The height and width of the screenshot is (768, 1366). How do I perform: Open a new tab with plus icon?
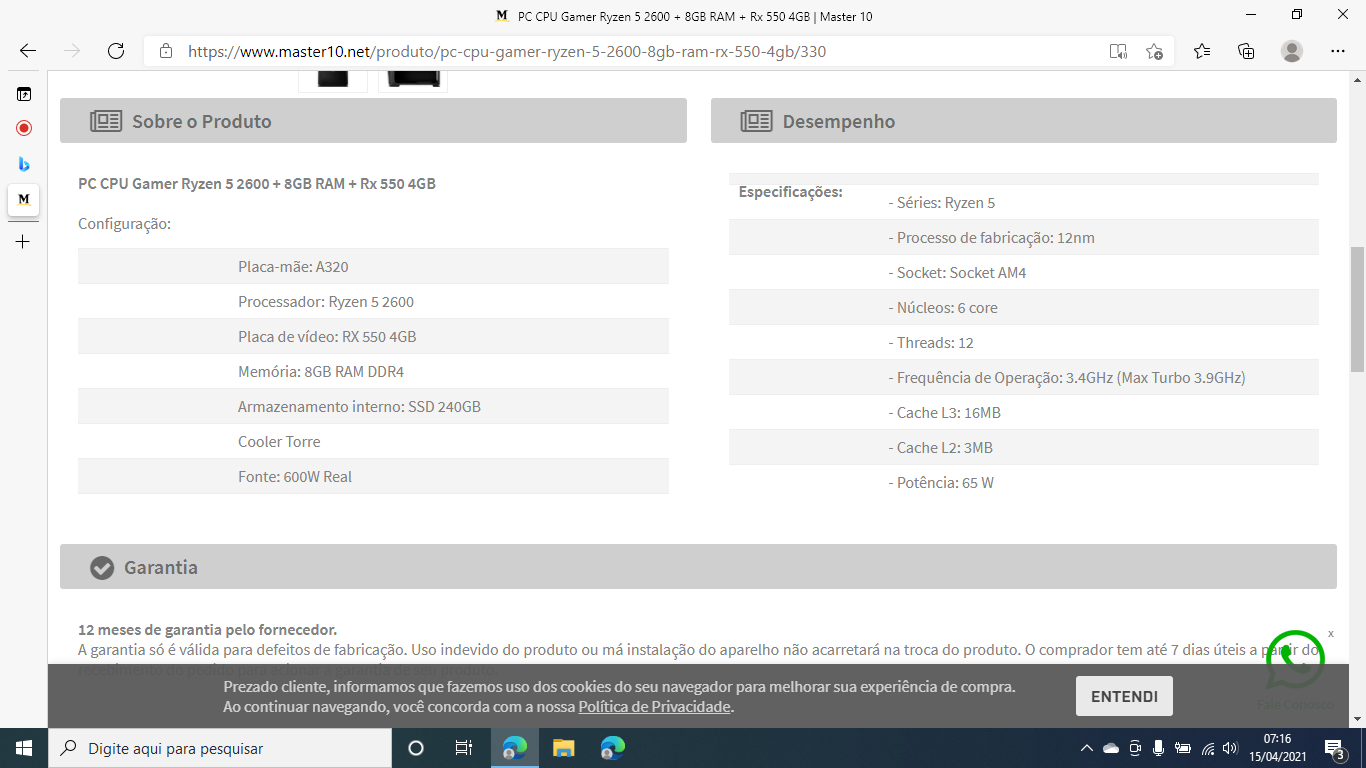click(24, 241)
